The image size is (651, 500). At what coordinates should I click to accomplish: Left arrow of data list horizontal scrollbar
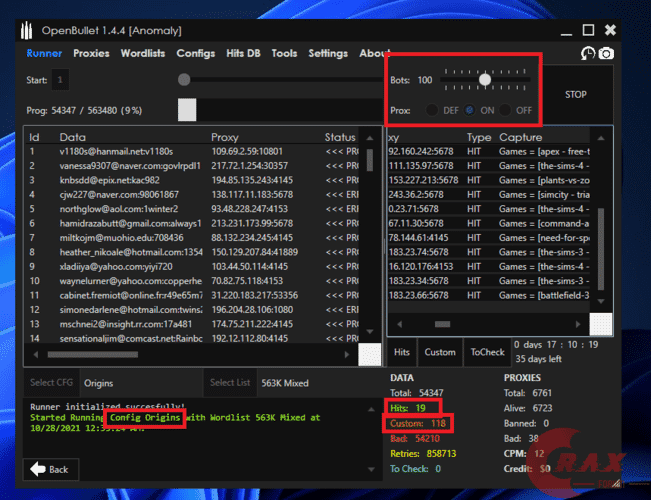point(36,355)
